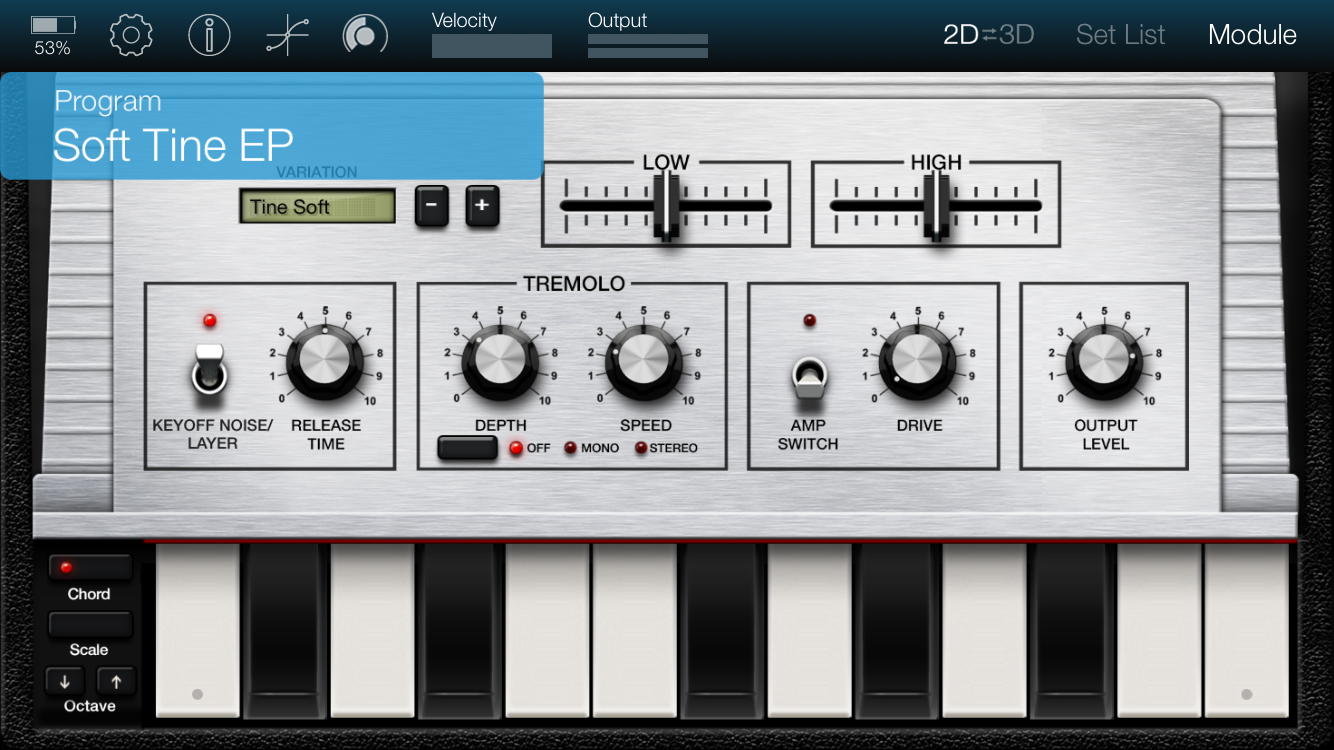Toggle the Scale button
The width and height of the screenshot is (1334, 750).
(90, 624)
